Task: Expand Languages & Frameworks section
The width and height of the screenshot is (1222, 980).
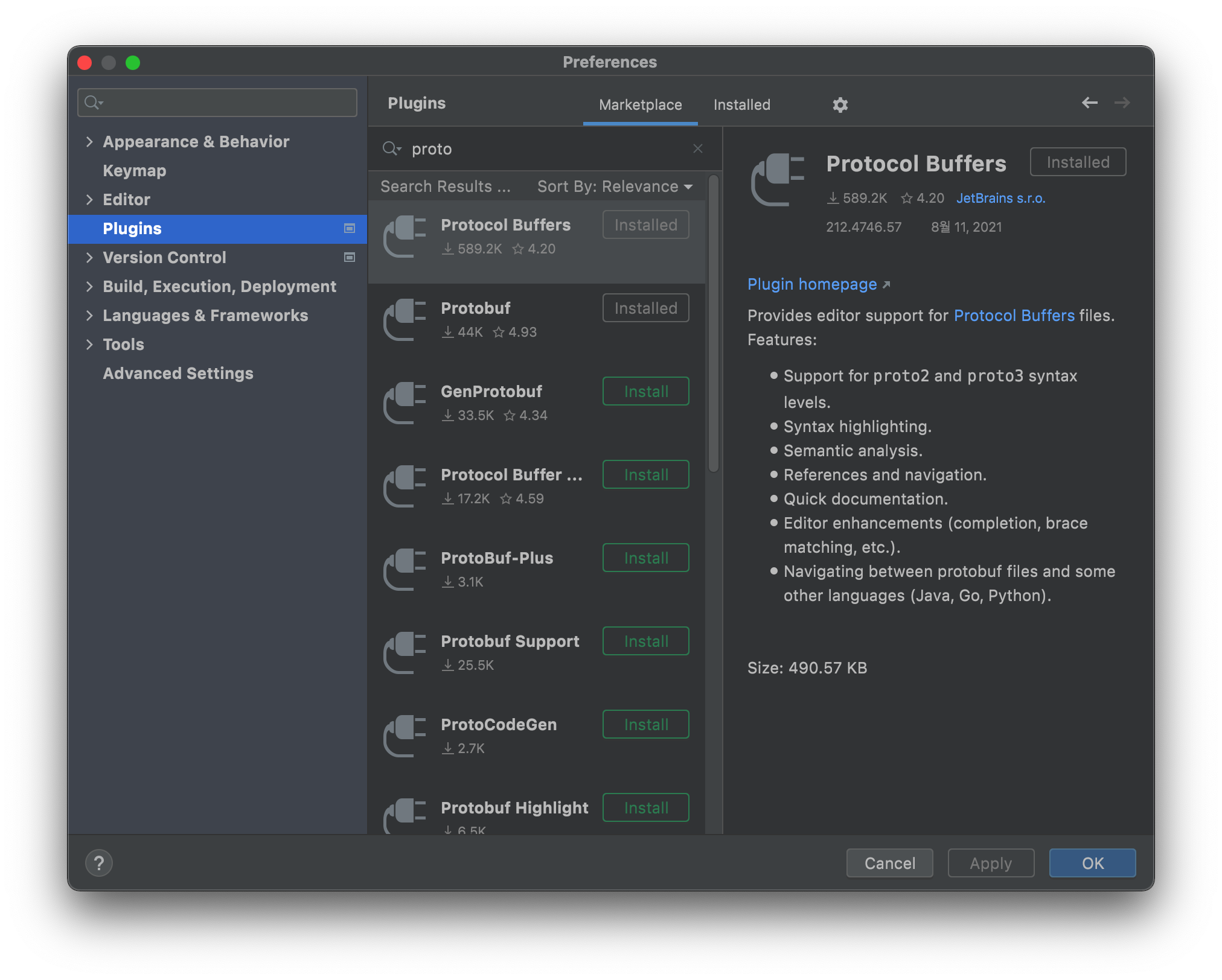Action: [x=89, y=316]
